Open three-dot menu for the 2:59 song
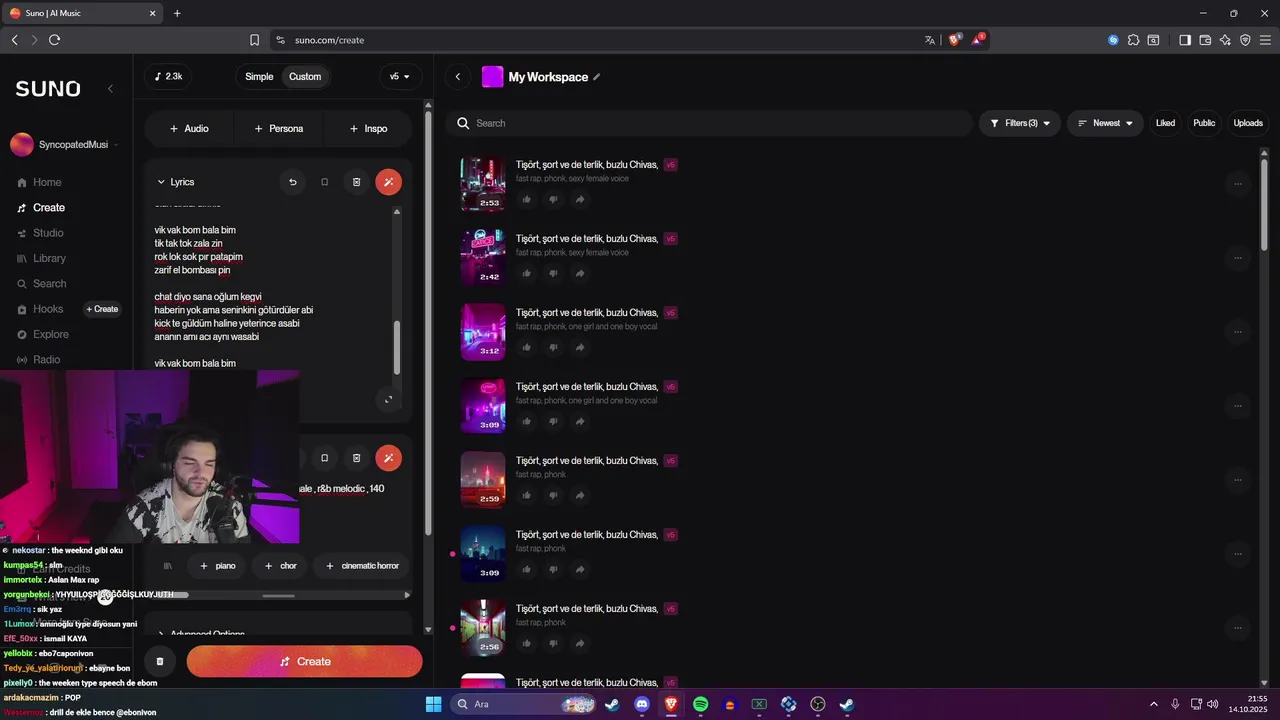This screenshot has width=1280, height=720. [x=1238, y=480]
